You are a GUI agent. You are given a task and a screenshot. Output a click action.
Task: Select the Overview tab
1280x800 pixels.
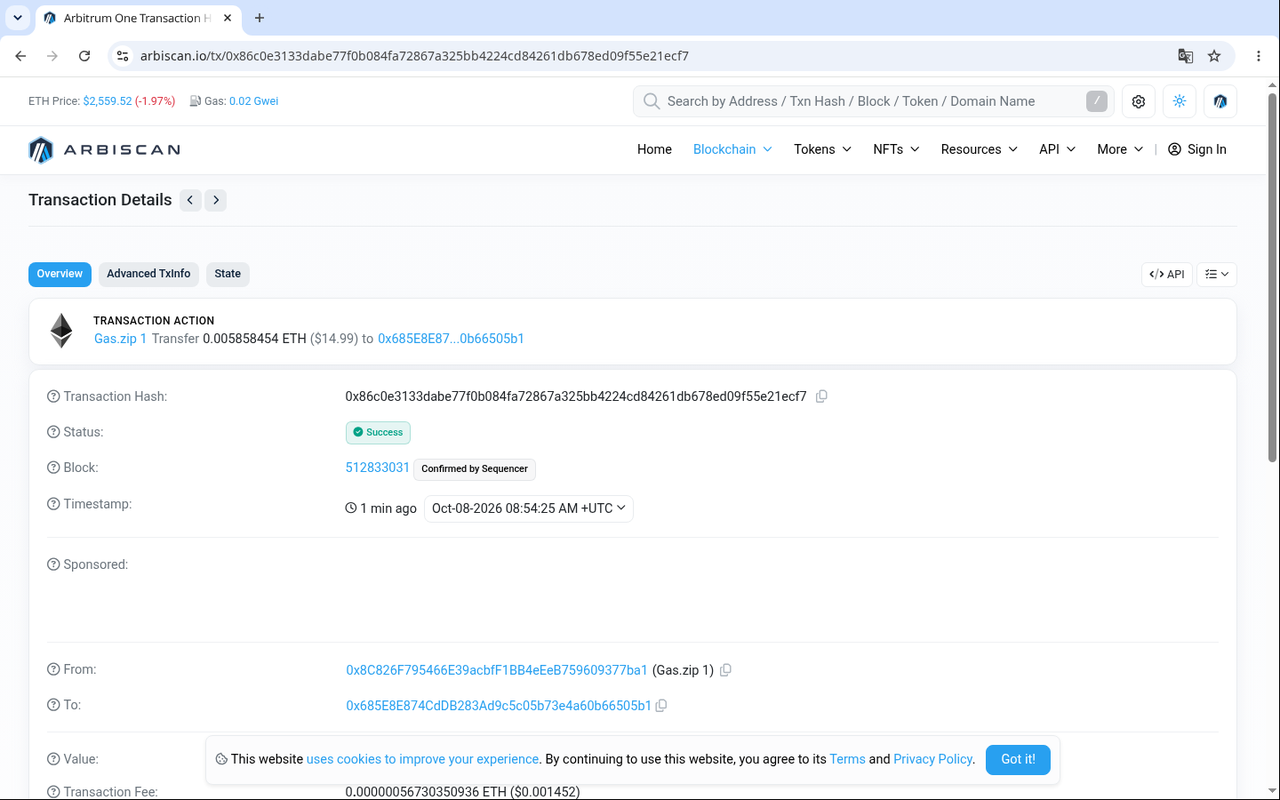pyautogui.click(x=60, y=274)
